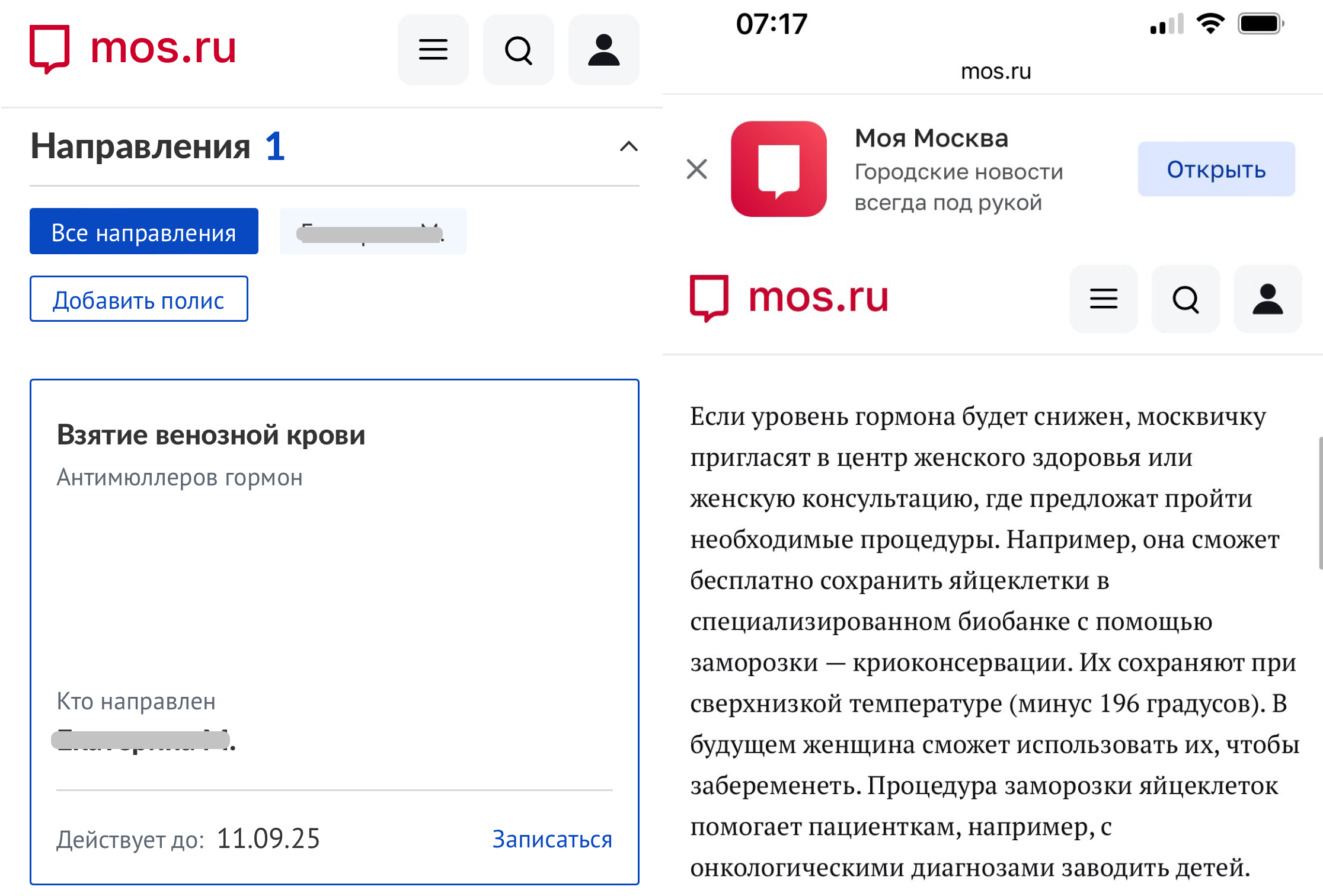Open the hamburger menu on the right page
Viewport: 1323px width, 896px height.
[1103, 299]
